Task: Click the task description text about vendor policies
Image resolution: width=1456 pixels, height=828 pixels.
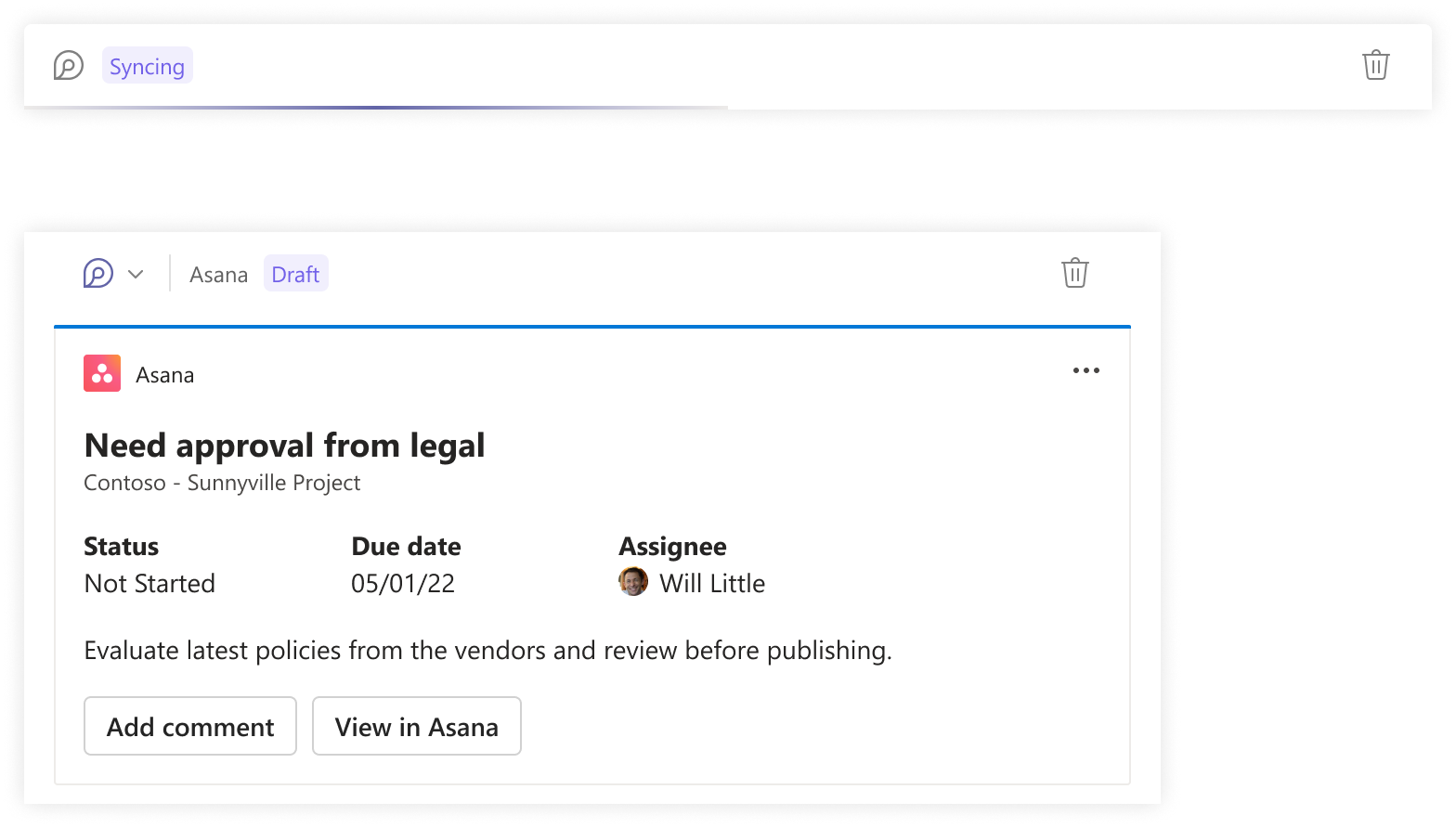Action: click(487, 651)
